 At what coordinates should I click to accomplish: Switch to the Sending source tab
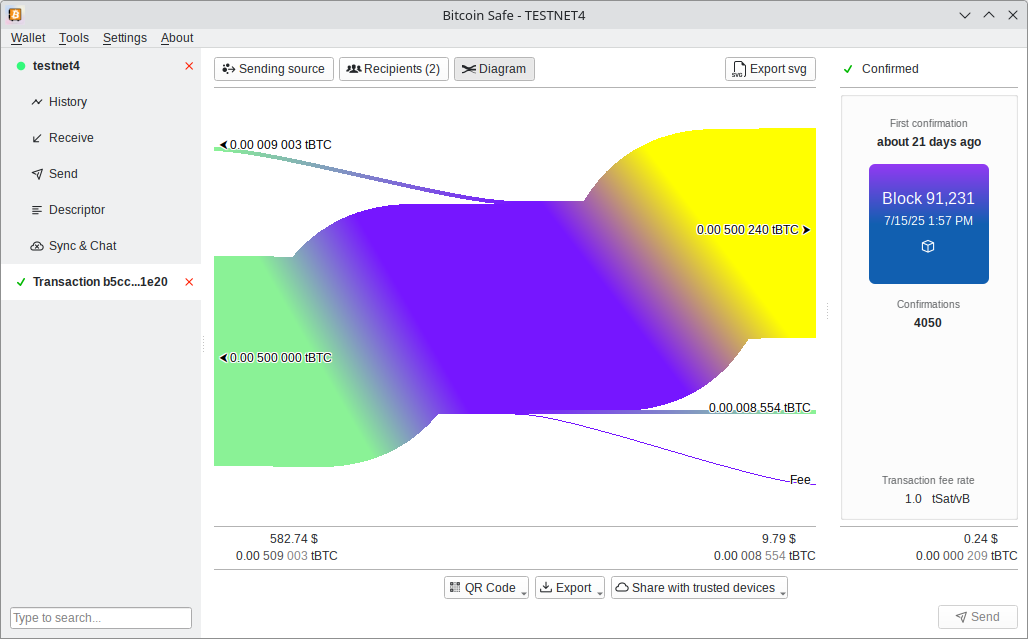(x=273, y=69)
